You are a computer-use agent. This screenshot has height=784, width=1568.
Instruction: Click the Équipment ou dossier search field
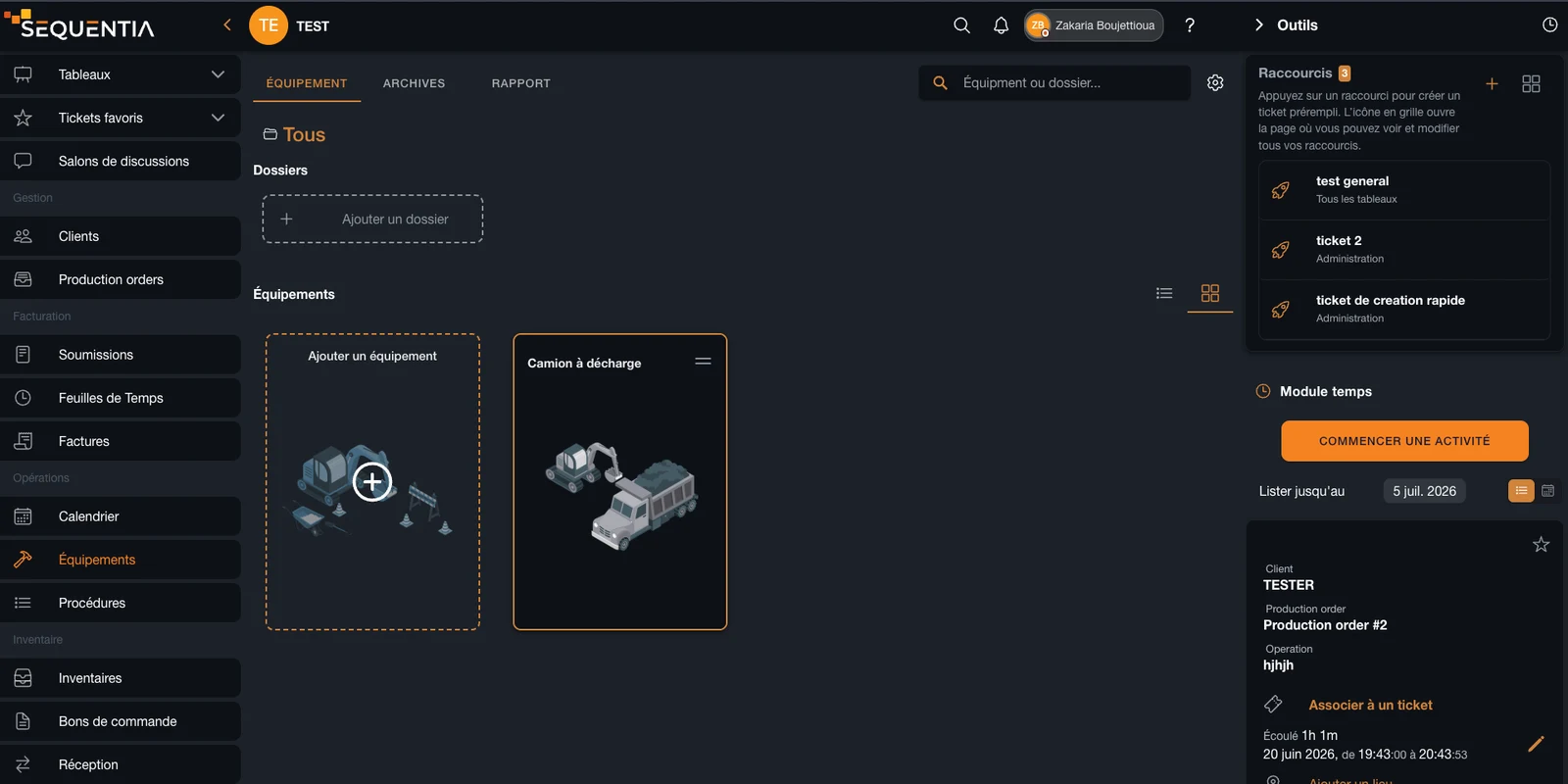click(1054, 83)
